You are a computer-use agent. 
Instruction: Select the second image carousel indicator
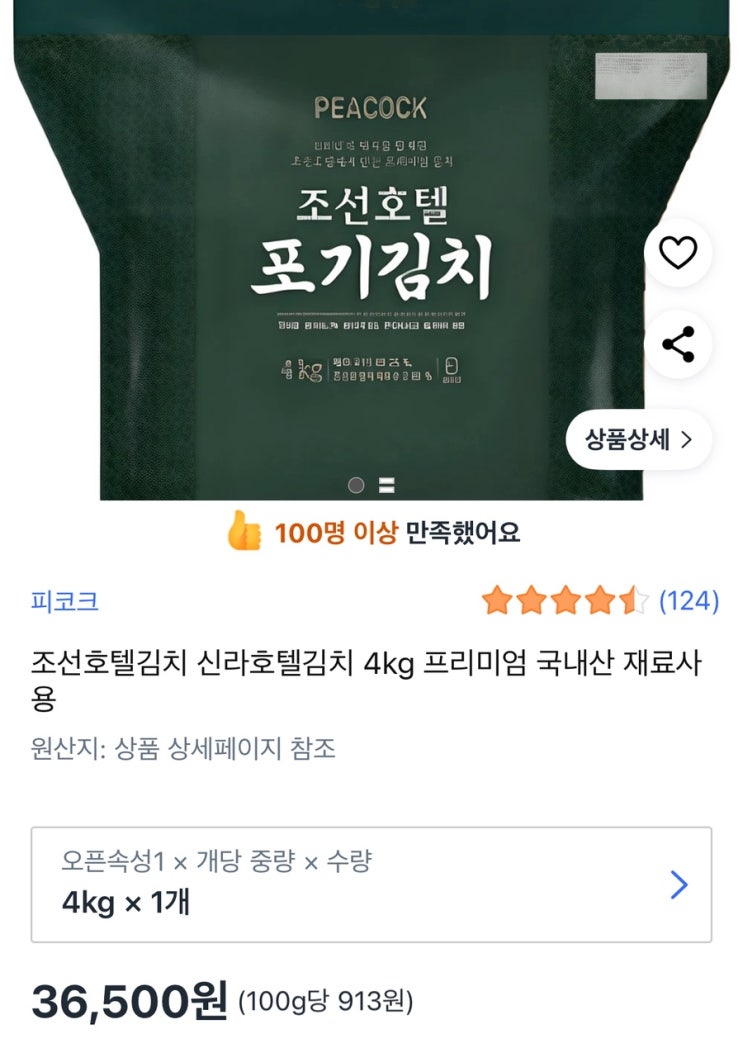click(387, 485)
